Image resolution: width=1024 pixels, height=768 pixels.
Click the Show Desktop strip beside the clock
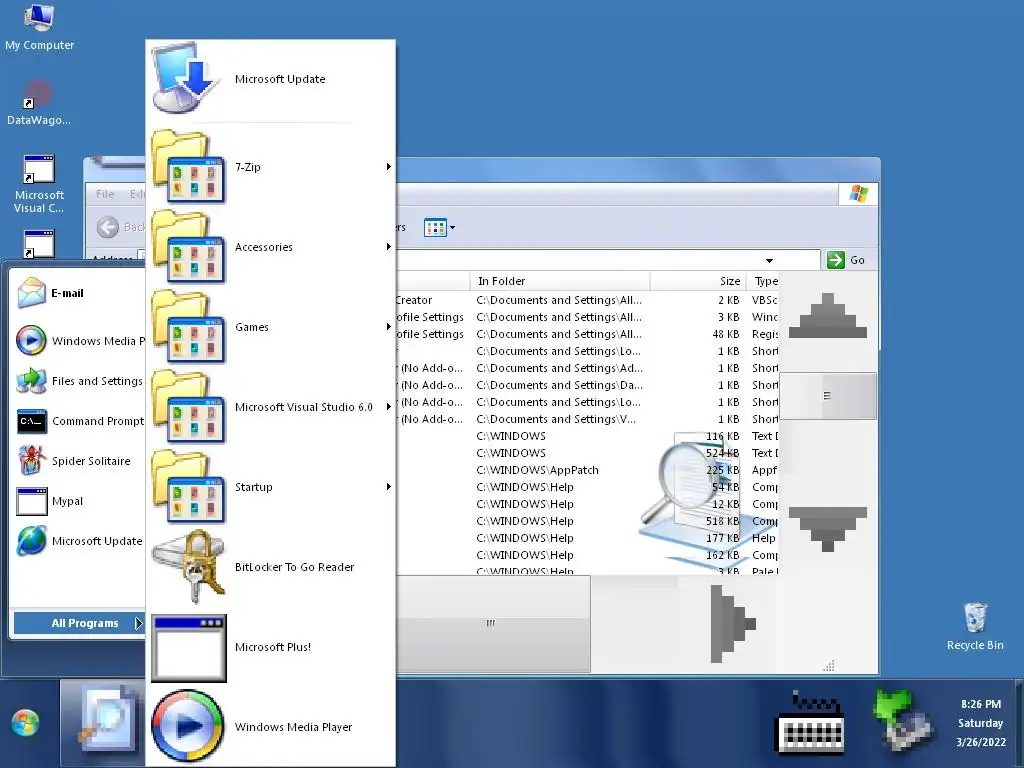(x=1019, y=724)
